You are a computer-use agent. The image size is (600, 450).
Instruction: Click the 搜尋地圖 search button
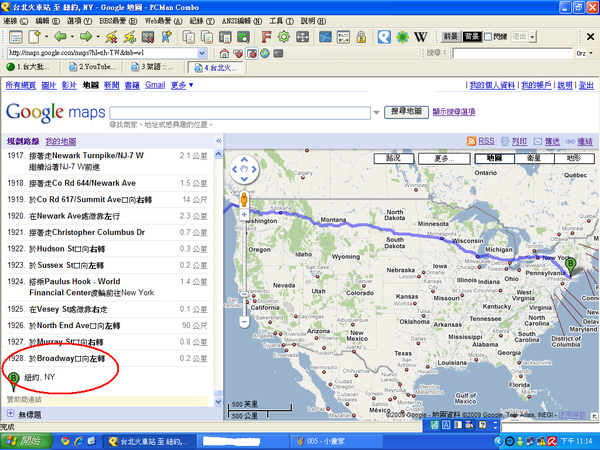[406, 112]
